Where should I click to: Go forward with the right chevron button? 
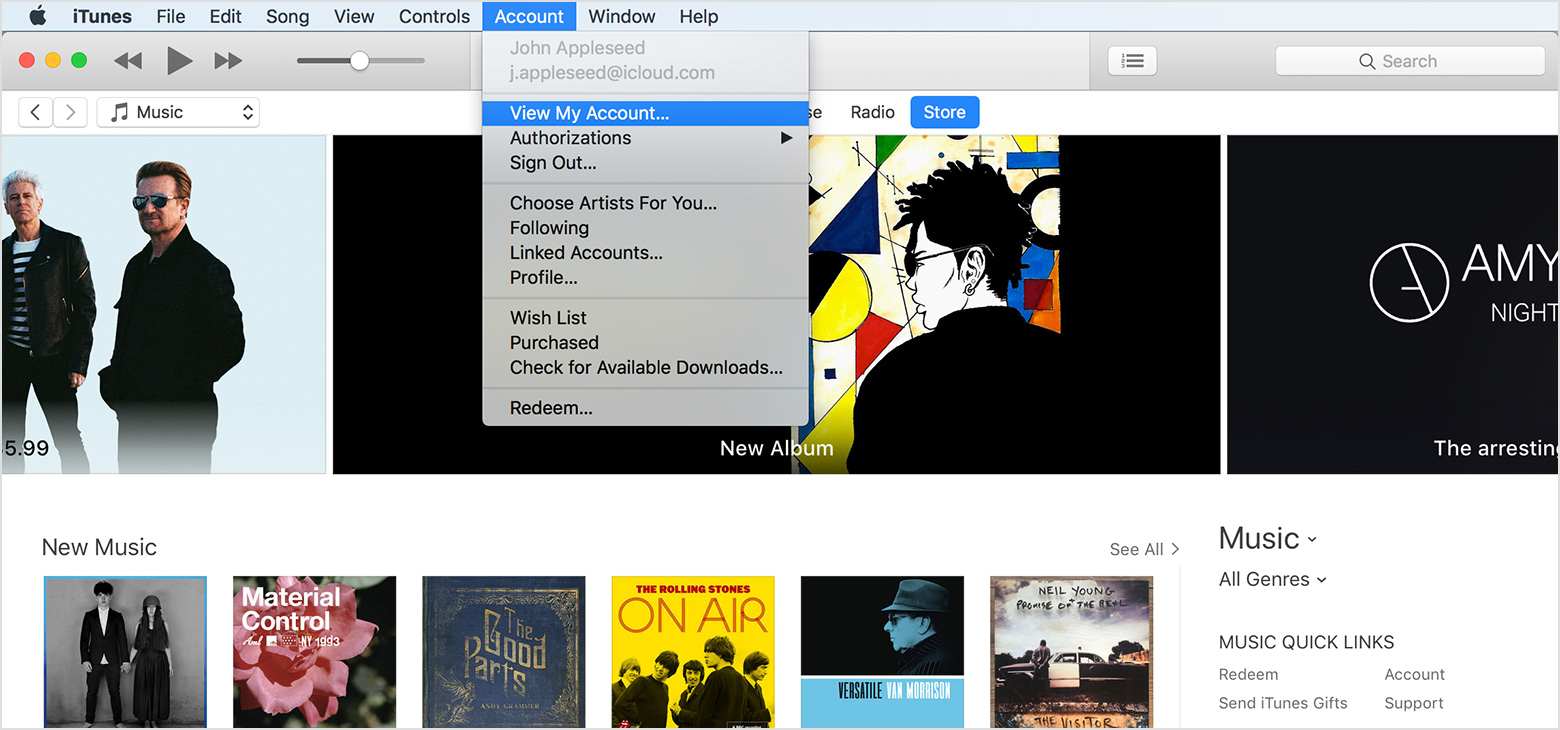pos(70,112)
